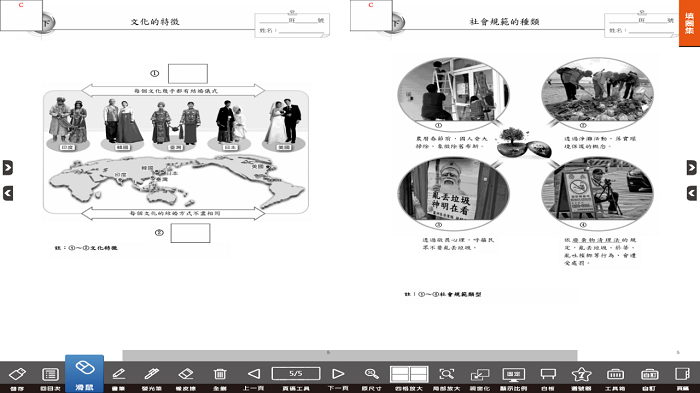This screenshot has width=700, height=393.
Task: Click the 註：①～②文化特徵 note text
Action: tap(86, 248)
